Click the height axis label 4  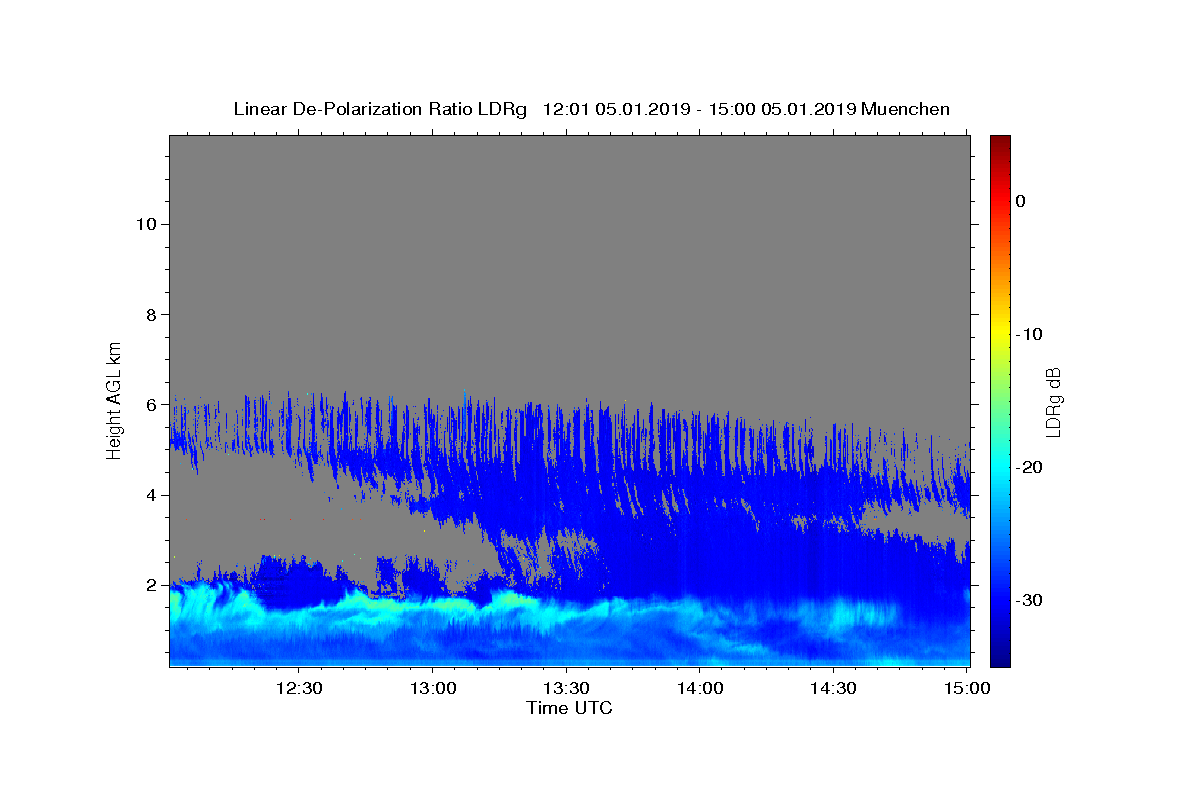pyautogui.click(x=150, y=495)
